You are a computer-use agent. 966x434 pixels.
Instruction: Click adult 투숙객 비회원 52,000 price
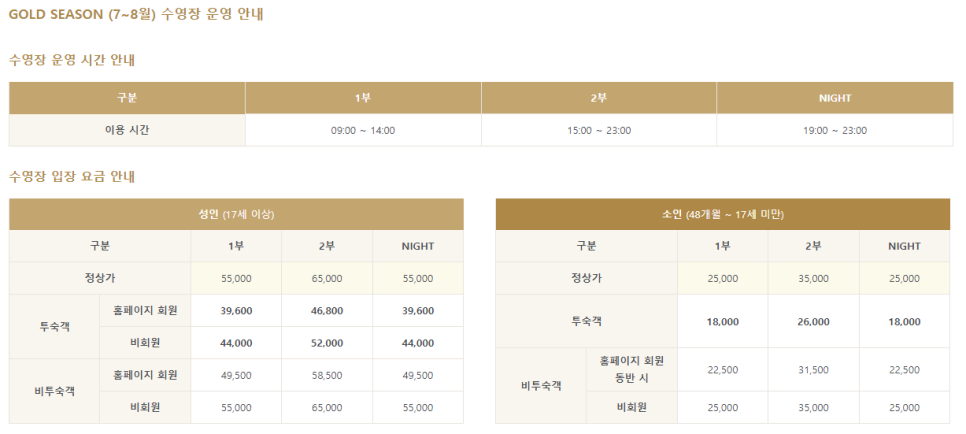(327, 343)
